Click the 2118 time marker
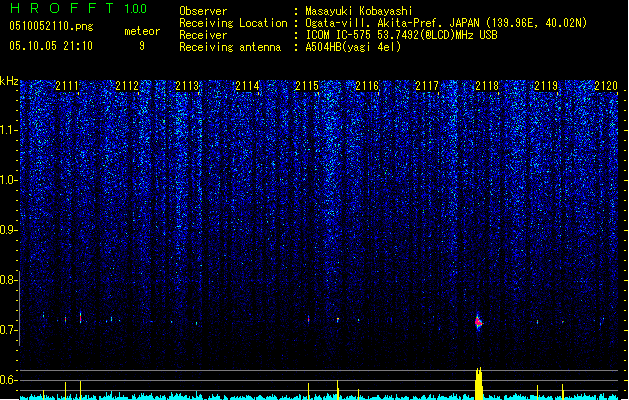The height and width of the screenshot is (400, 629). [x=487, y=86]
